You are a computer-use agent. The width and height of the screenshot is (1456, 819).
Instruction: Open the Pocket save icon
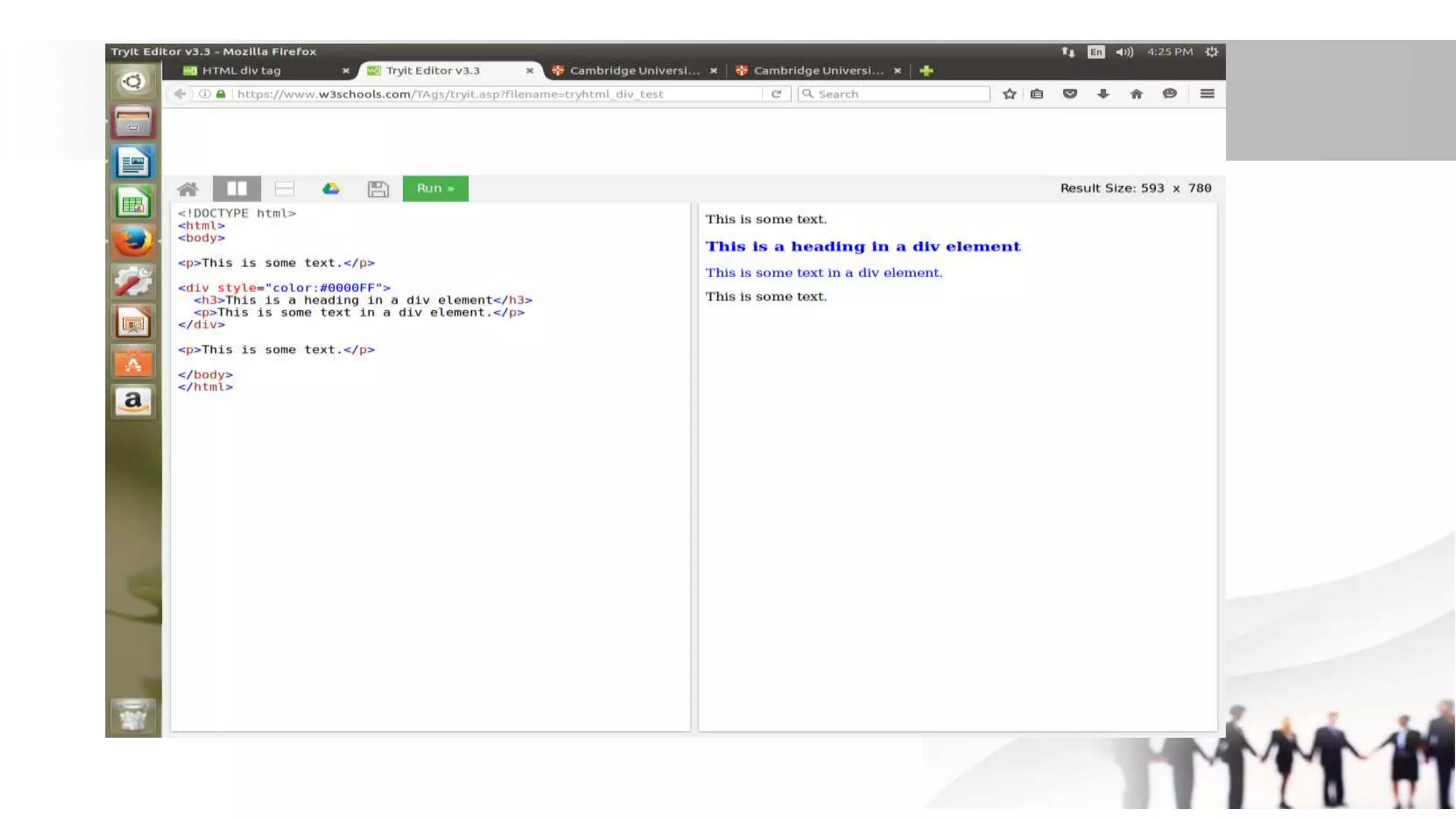(x=1069, y=94)
